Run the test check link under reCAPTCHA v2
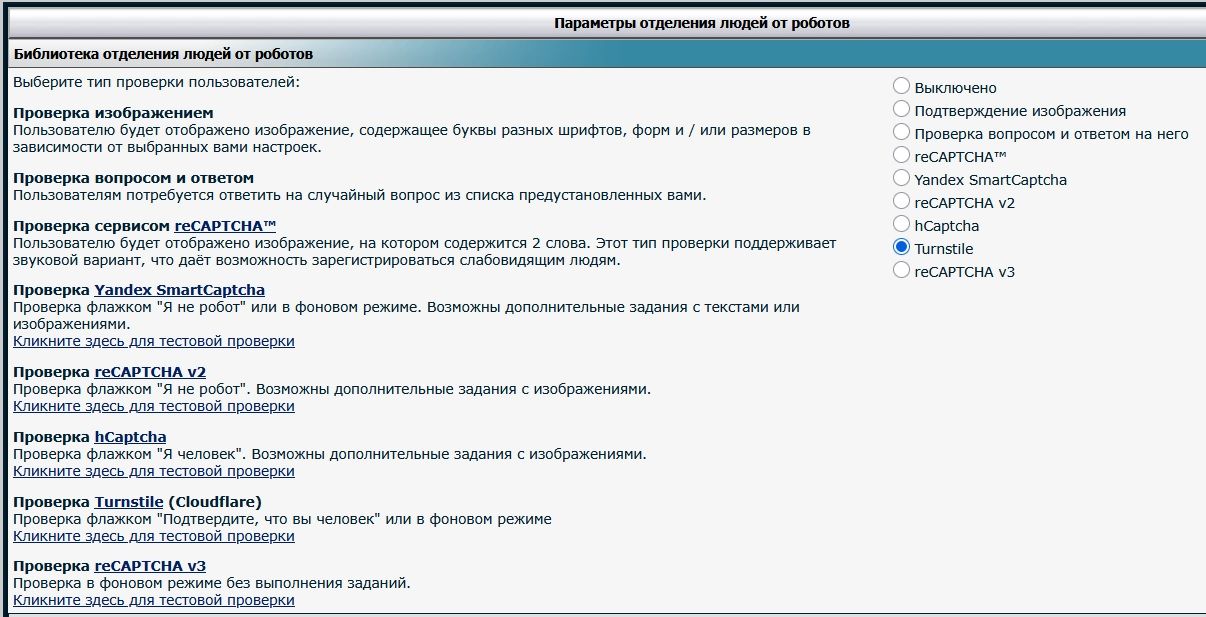This screenshot has height=617, width=1206. coord(153,406)
